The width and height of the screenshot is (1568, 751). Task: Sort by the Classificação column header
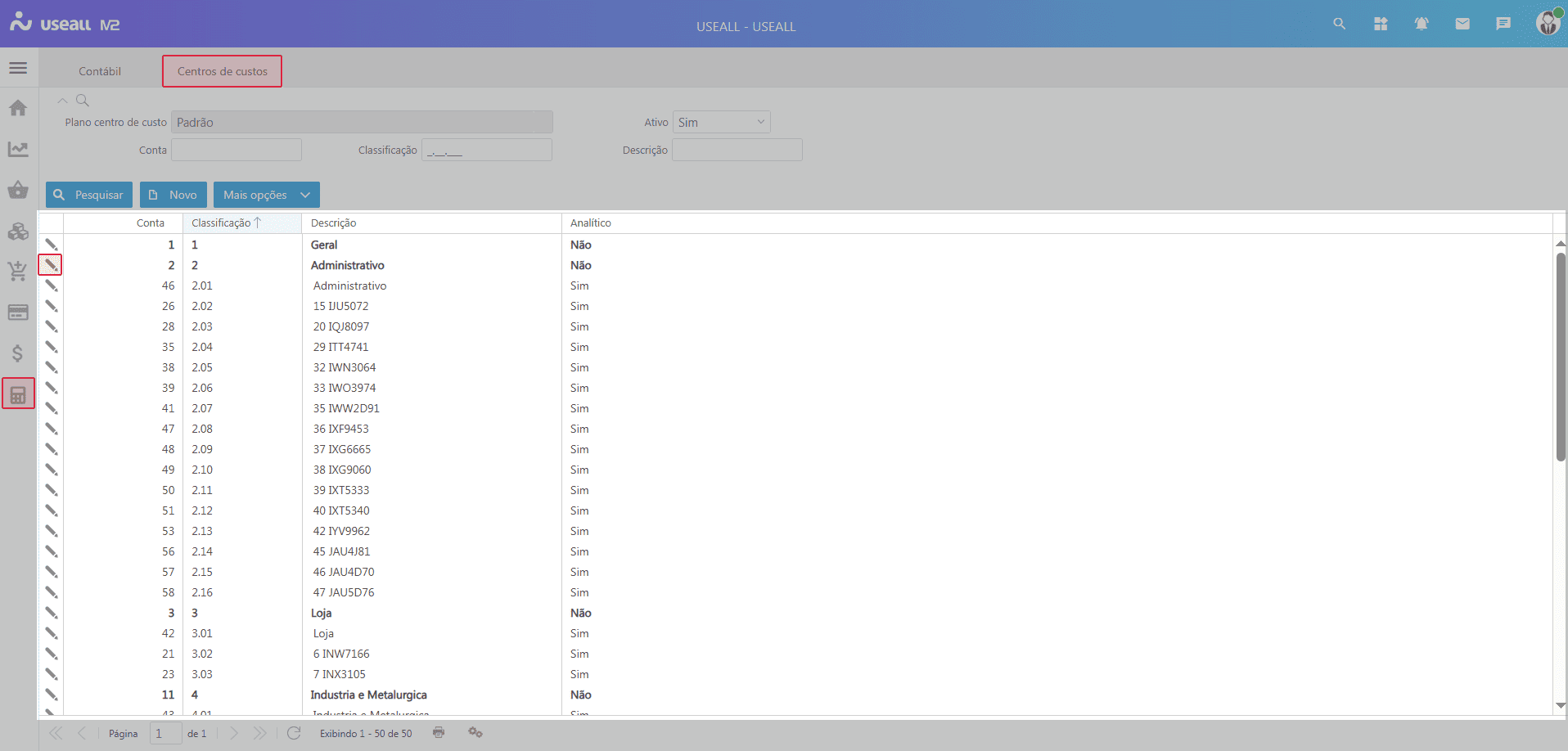[x=222, y=223]
